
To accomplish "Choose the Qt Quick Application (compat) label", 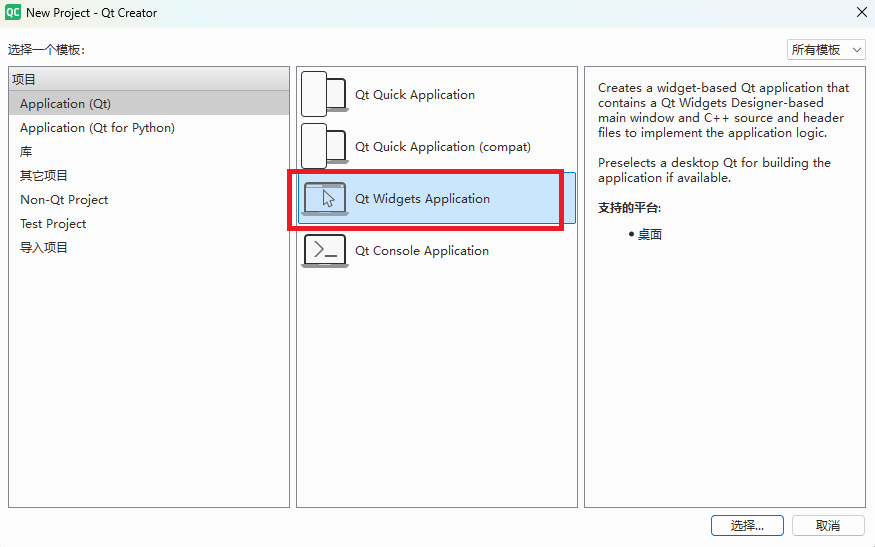I will (x=443, y=146).
